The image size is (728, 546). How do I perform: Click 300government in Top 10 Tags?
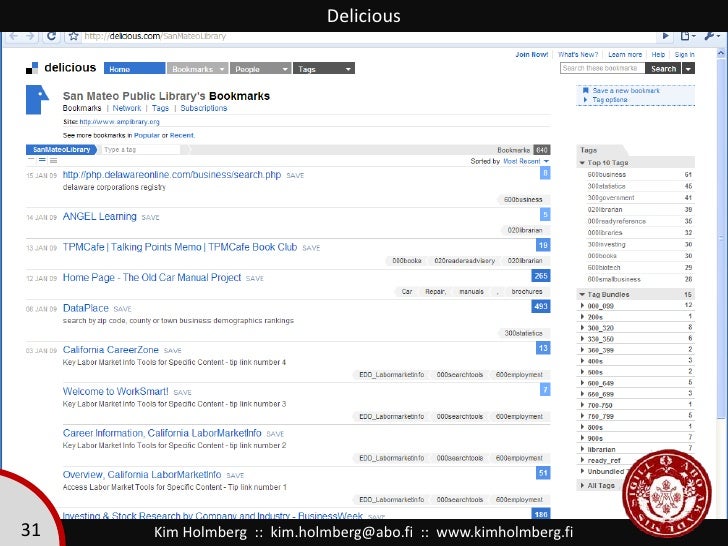click(611, 198)
